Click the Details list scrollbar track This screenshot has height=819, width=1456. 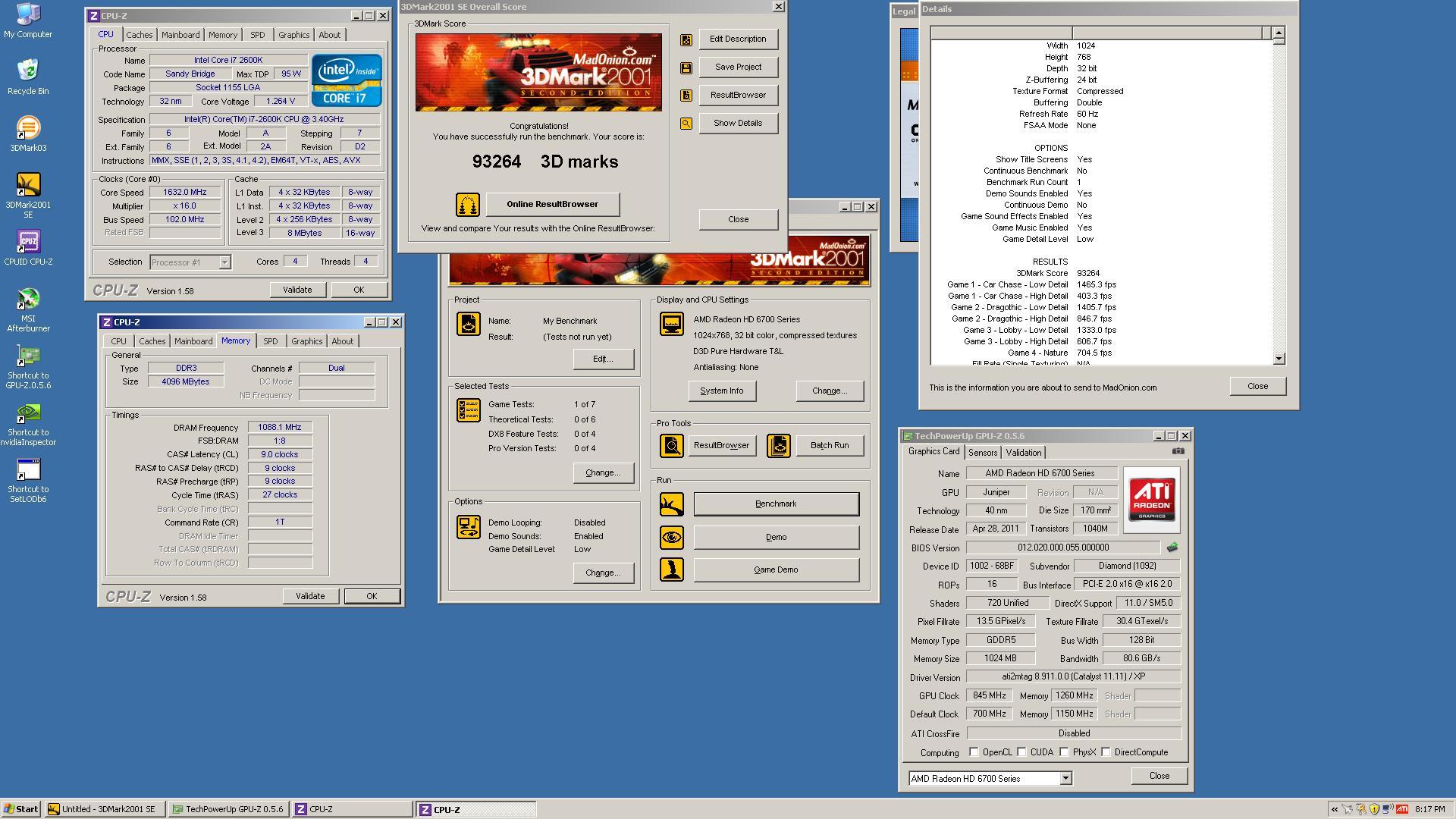pos(1279,197)
